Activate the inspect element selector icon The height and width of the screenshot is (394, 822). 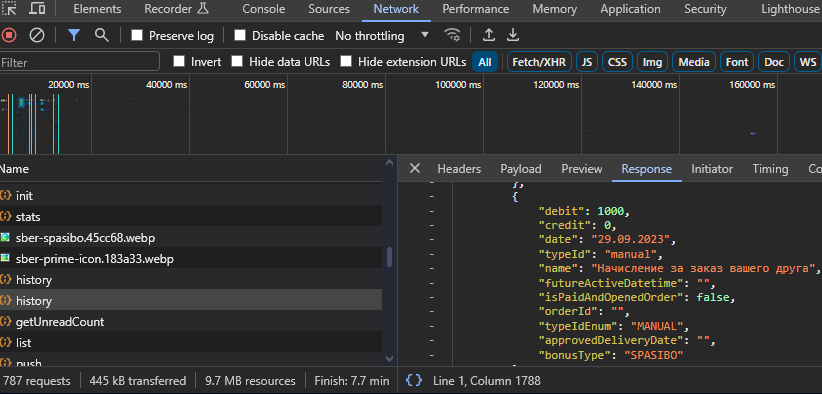tap(9, 9)
